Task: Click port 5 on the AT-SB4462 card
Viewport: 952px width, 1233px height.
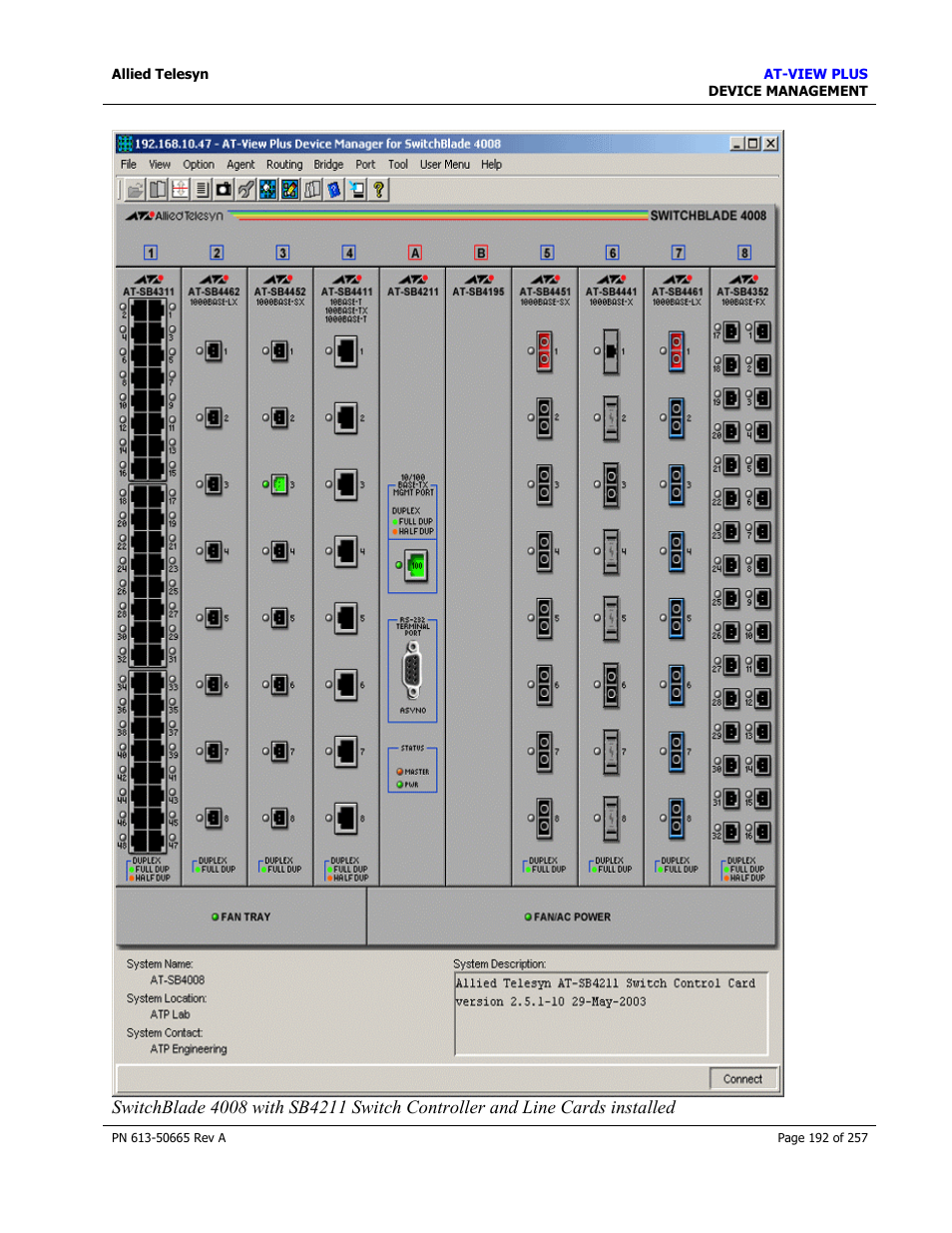Action: [x=214, y=618]
